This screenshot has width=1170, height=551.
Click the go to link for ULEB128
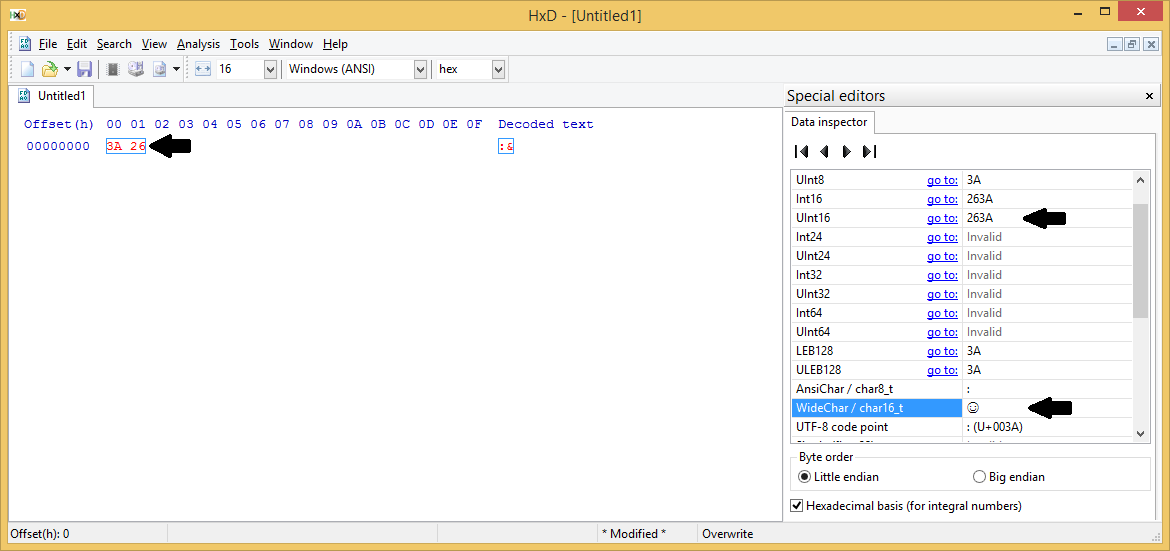(x=942, y=370)
